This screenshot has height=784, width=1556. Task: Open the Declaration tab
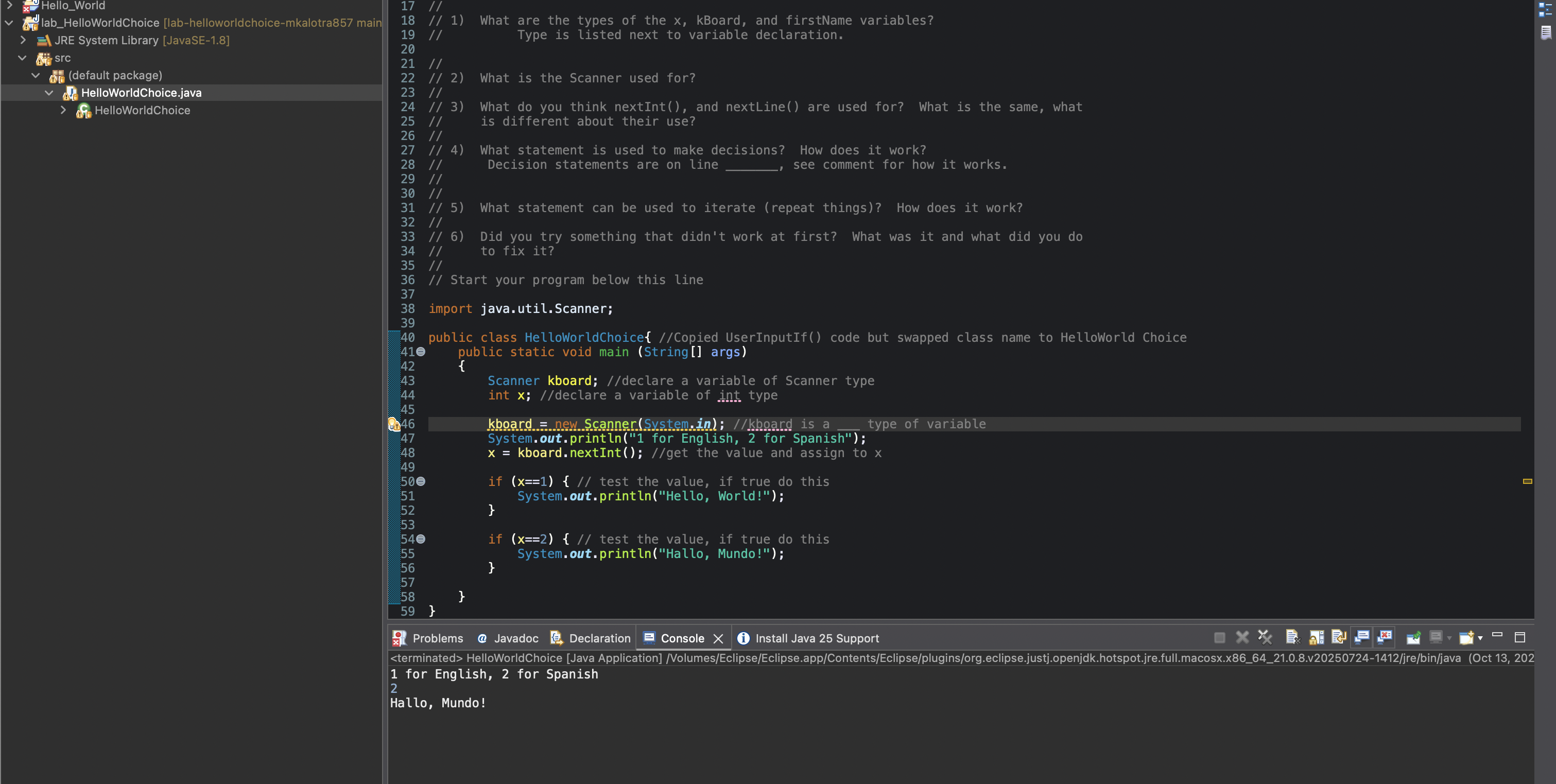coord(591,638)
